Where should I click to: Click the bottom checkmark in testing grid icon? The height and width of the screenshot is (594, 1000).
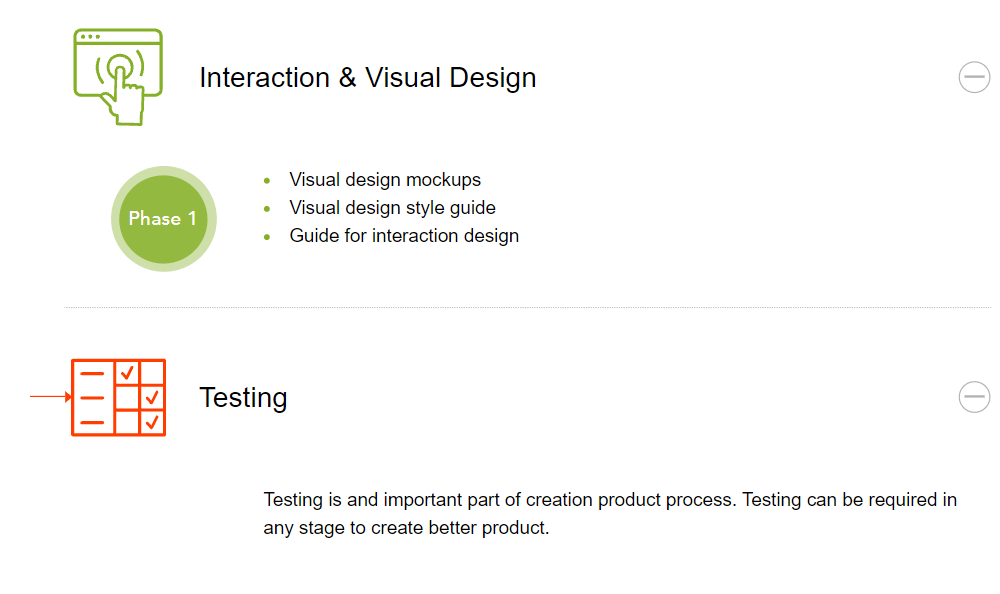(x=152, y=422)
